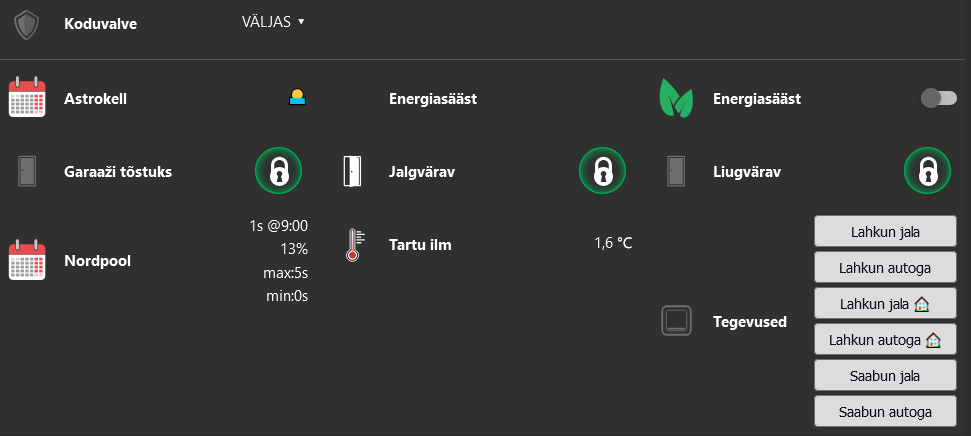Toggle the Jalgvärav lock button
Screen dimensions: 971x436
(x=603, y=171)
